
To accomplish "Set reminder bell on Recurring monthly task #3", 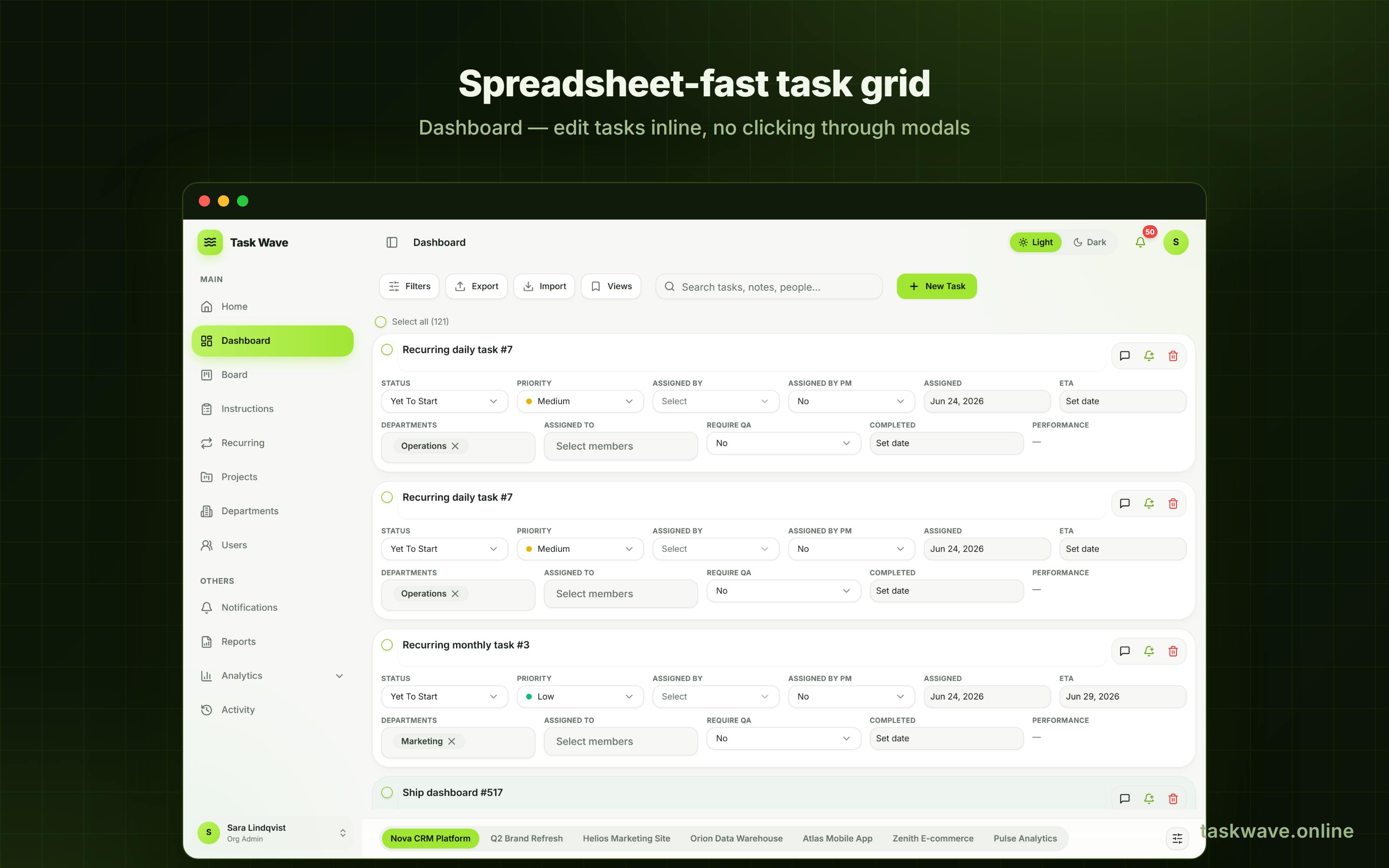I will (x=1149, y=651).
